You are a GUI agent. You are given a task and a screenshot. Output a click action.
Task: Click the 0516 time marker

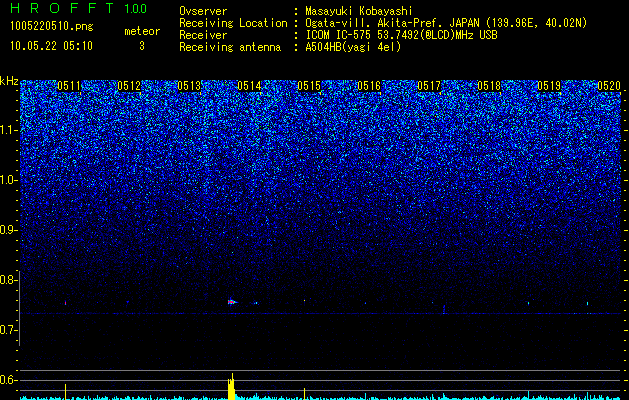(x=369, y=86)
